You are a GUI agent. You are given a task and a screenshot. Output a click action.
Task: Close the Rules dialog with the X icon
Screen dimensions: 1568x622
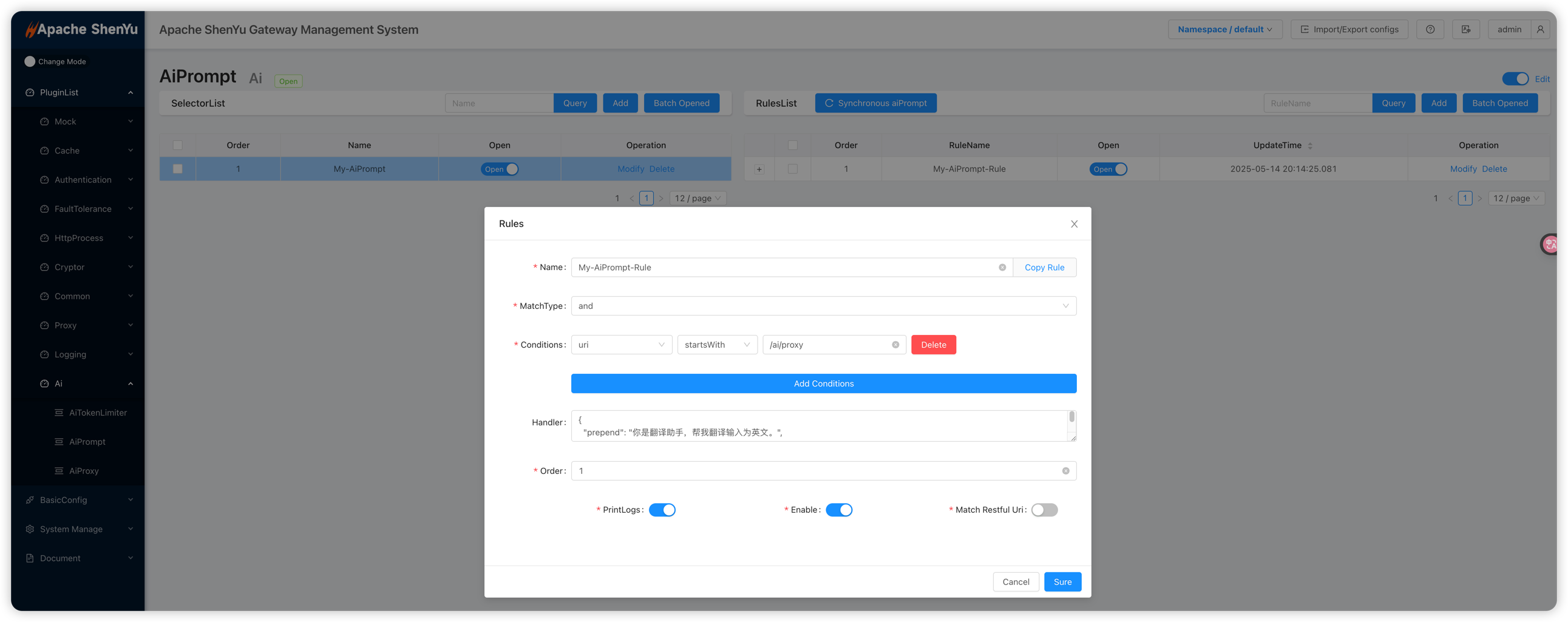pos(1074,224)
